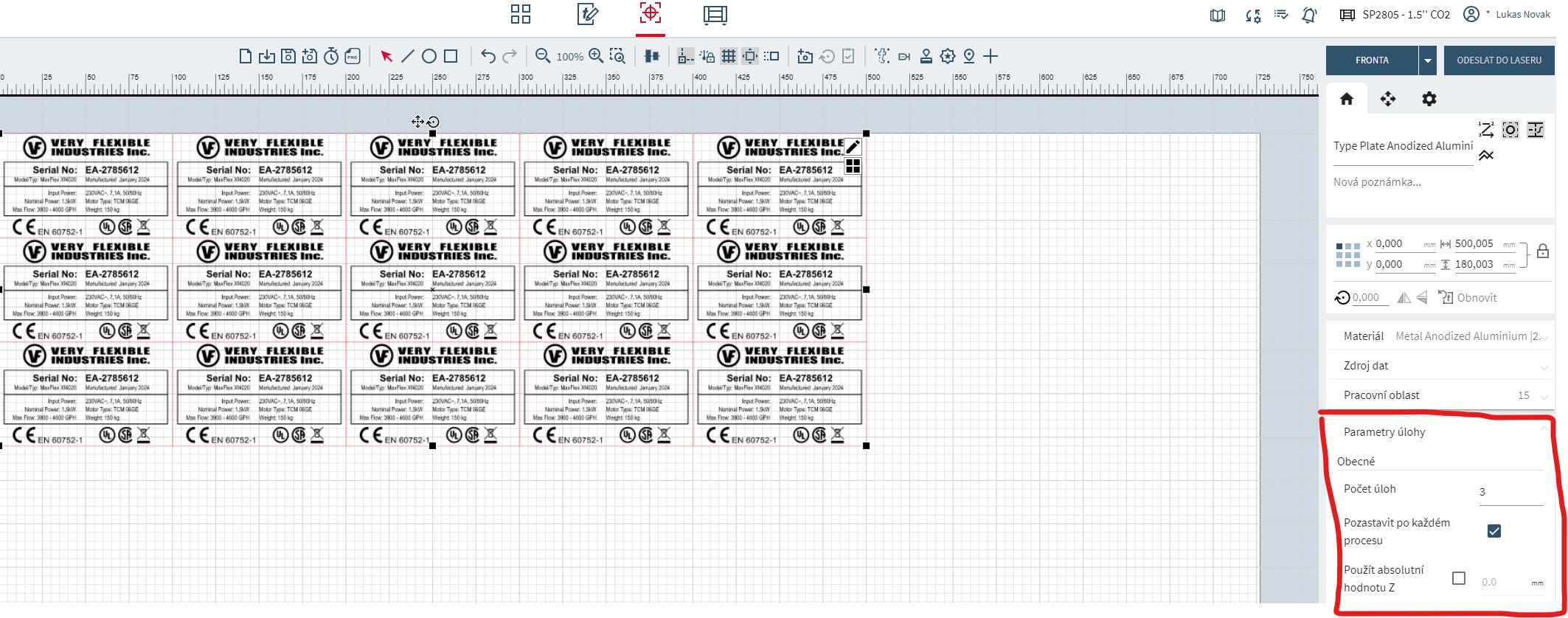Switch to the gear settings tab
The image size is (1568, 618).
pos(1429,99)
